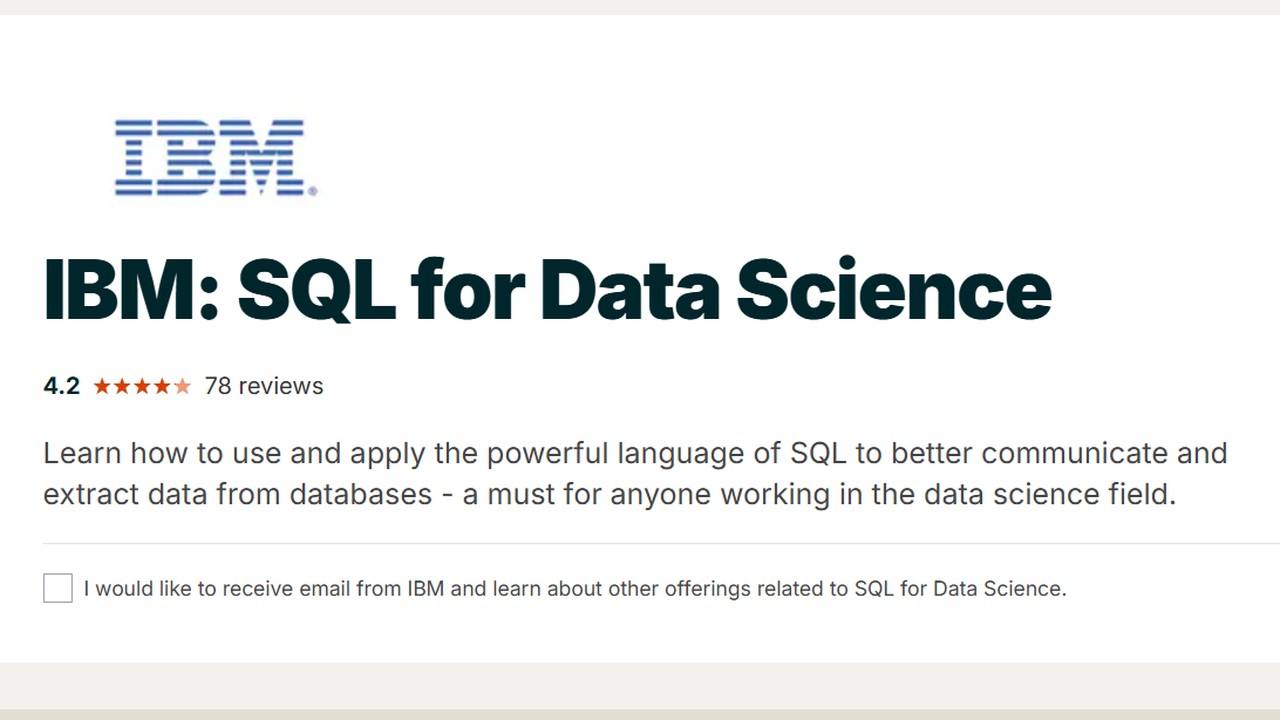Click the divider line above the checkbox
This screenshot has width=1280, height=720.
point(640,543)
